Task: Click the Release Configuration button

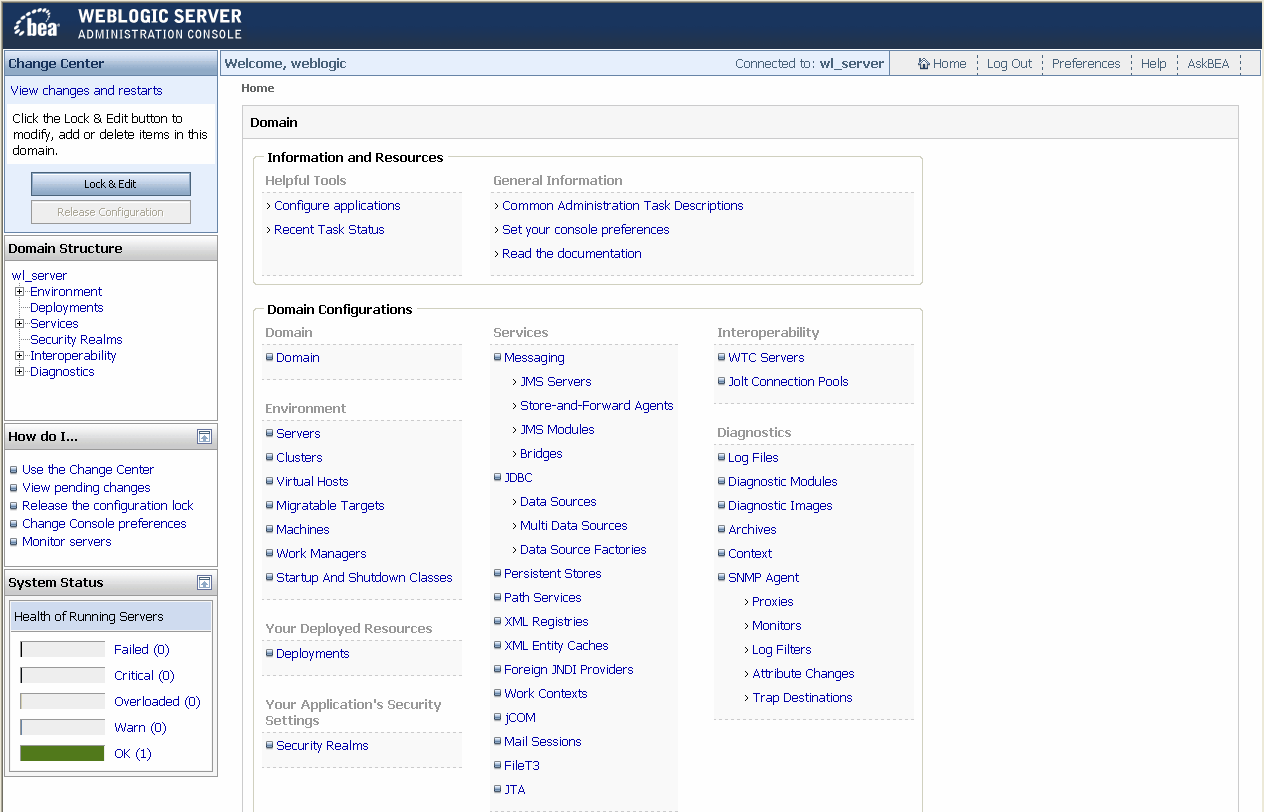Action: pos(110,212)
